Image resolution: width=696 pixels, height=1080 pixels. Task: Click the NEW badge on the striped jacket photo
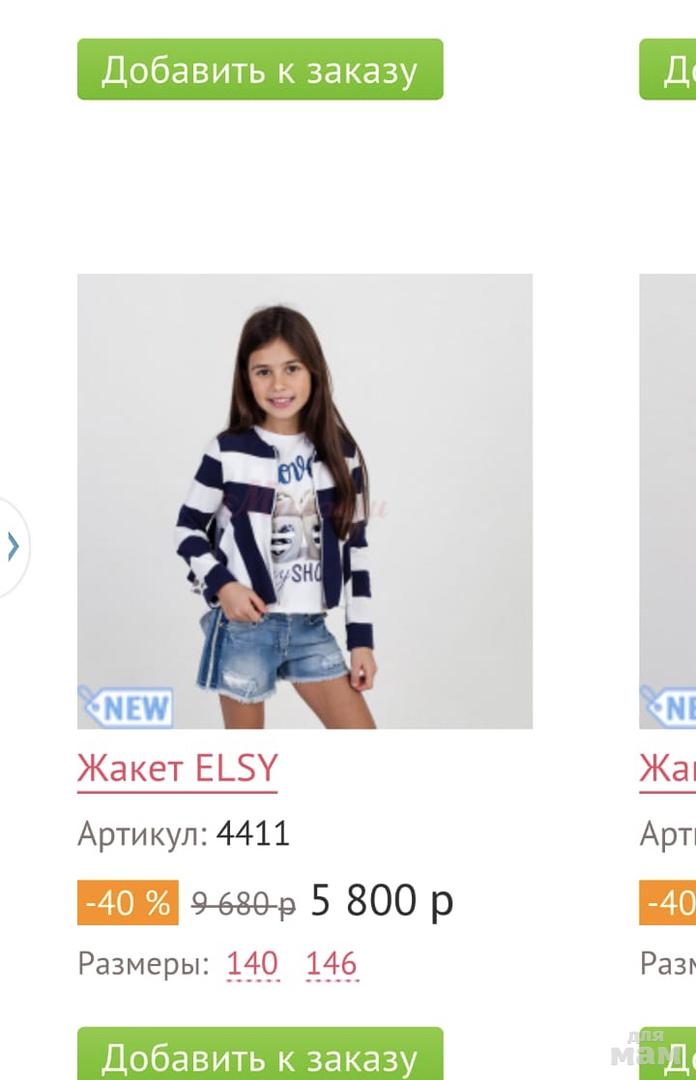click(x=125, y=707)
